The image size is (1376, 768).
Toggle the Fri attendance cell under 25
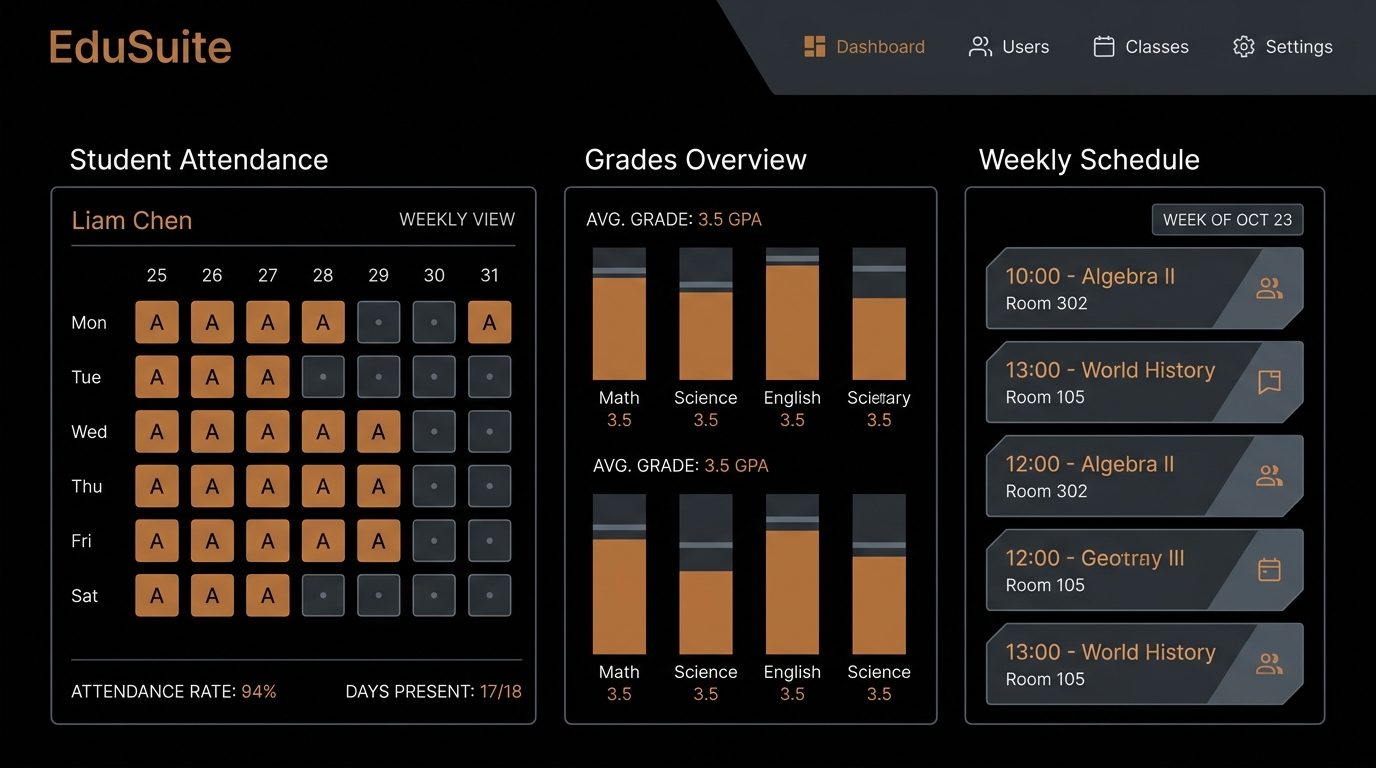(157, 541)
